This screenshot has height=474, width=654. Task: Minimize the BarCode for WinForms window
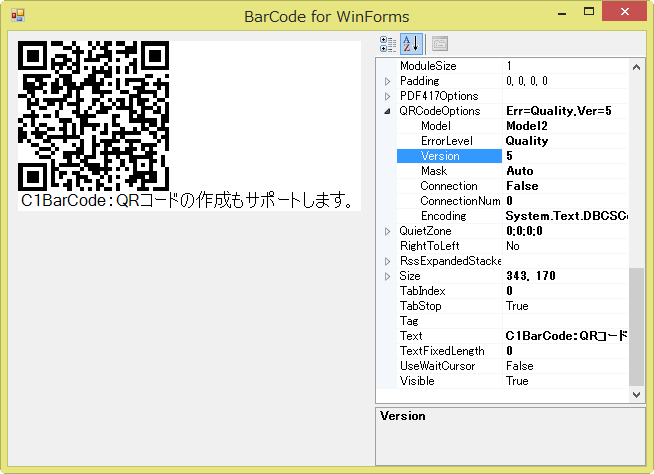pyautogui.click(x=562, y=13)
